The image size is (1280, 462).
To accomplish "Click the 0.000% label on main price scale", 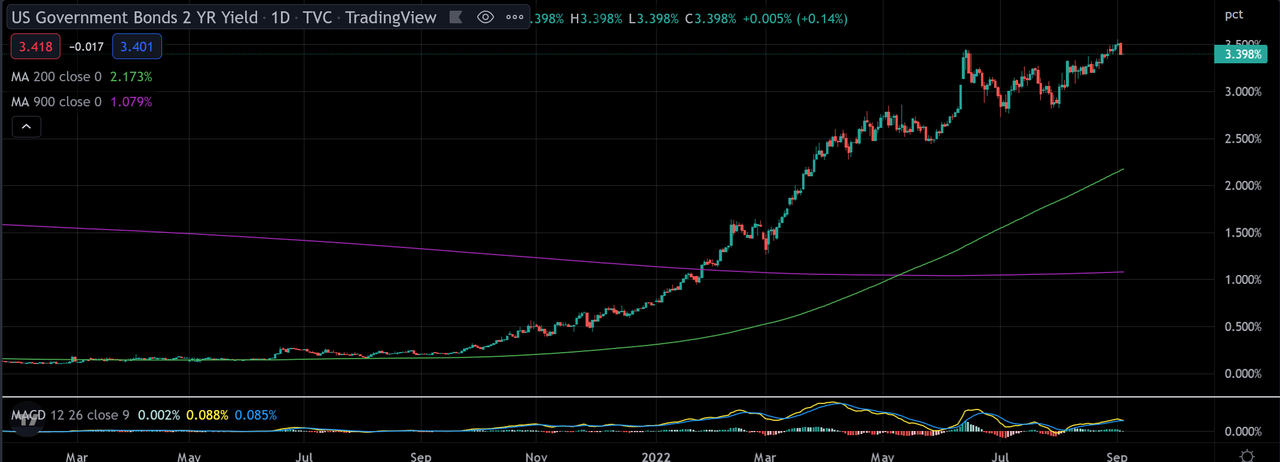I will tap(1245, 374).
